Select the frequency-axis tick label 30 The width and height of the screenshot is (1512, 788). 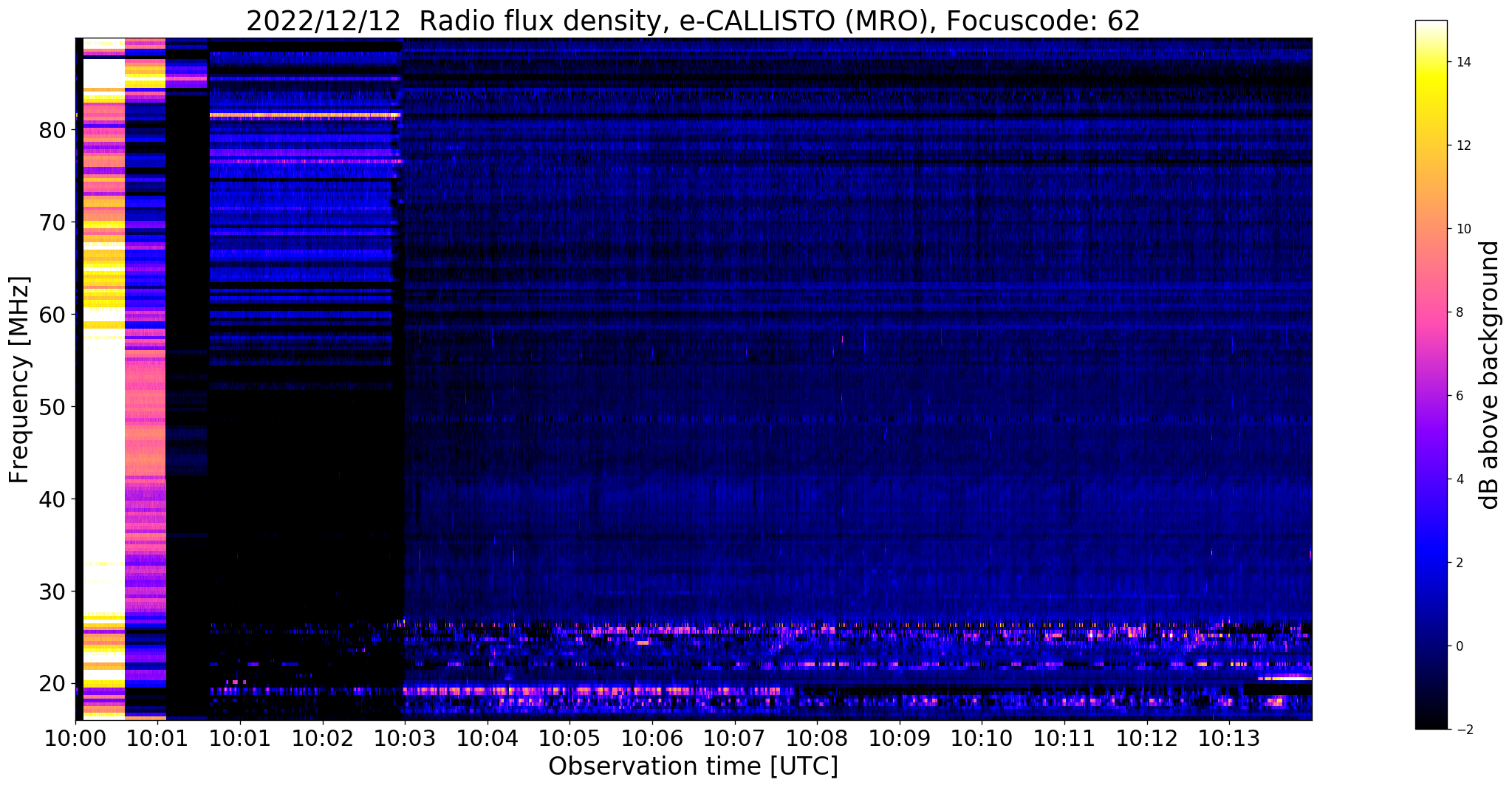(53, 592)
